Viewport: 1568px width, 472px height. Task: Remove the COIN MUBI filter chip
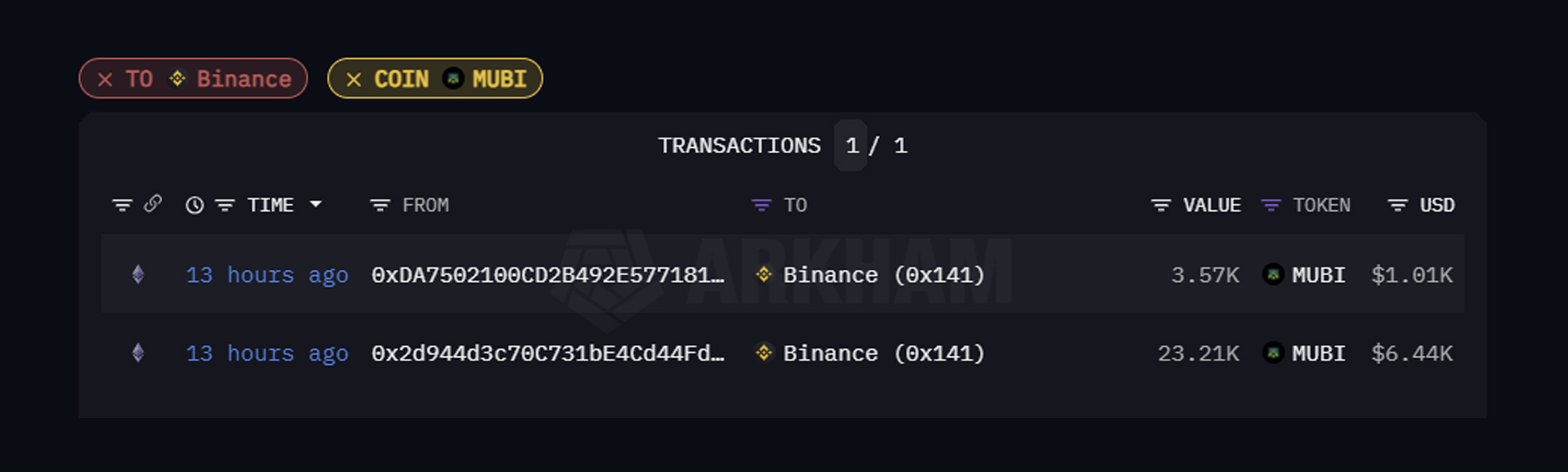[354, 79]
